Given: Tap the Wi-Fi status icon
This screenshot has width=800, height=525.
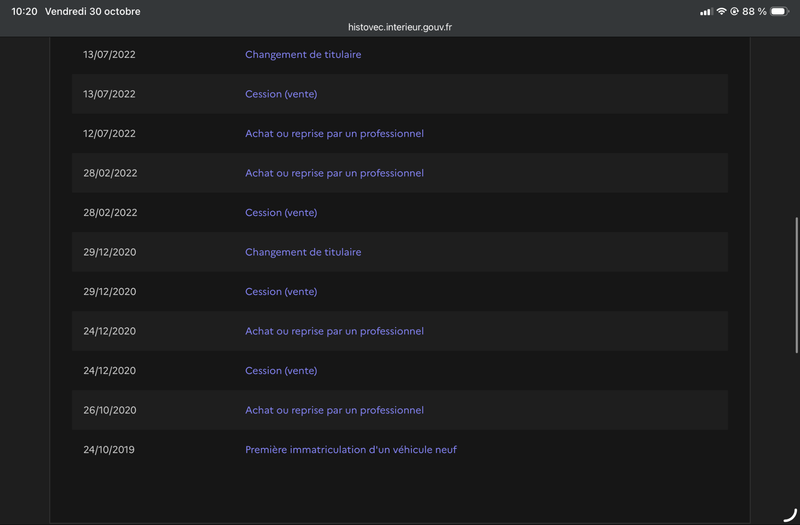Looking at the screenshot, I should [721, 11].
